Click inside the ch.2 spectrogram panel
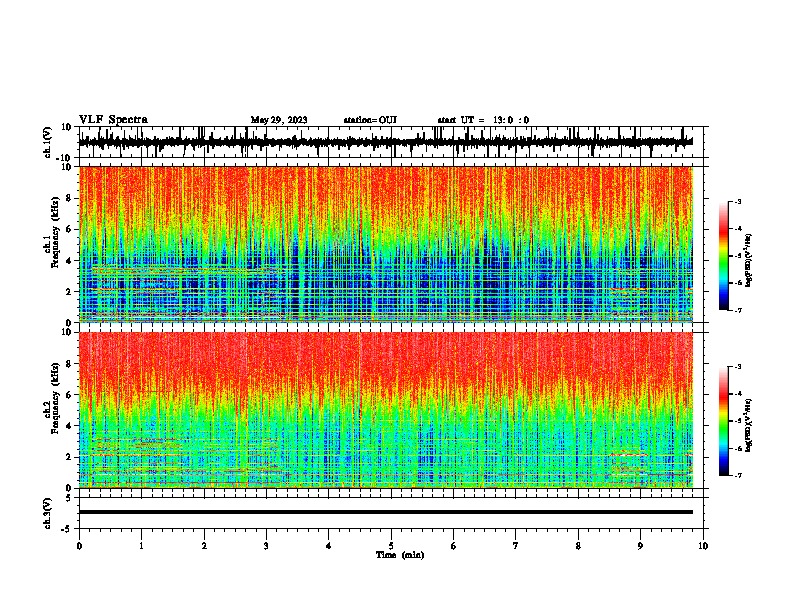Viewport: 792px width, 612px height. coord(386,410)
